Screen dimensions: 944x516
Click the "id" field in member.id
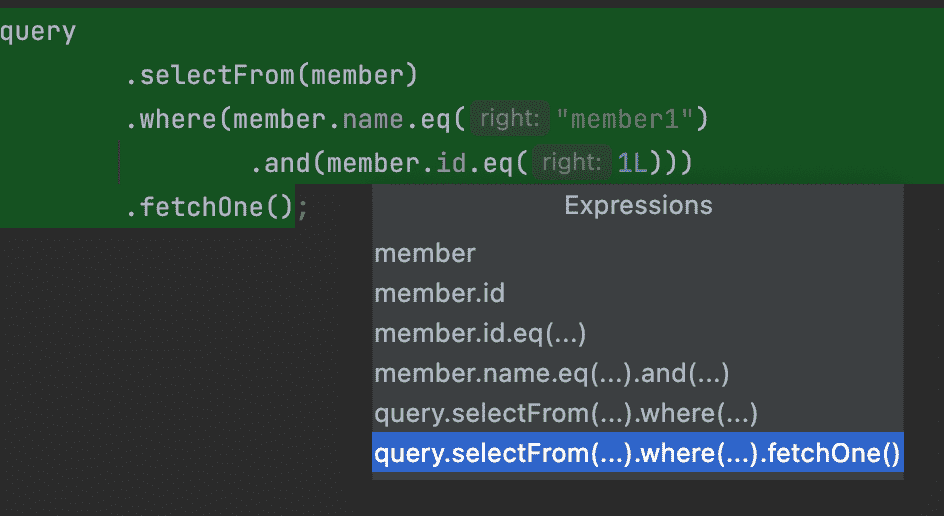point(452,163)
